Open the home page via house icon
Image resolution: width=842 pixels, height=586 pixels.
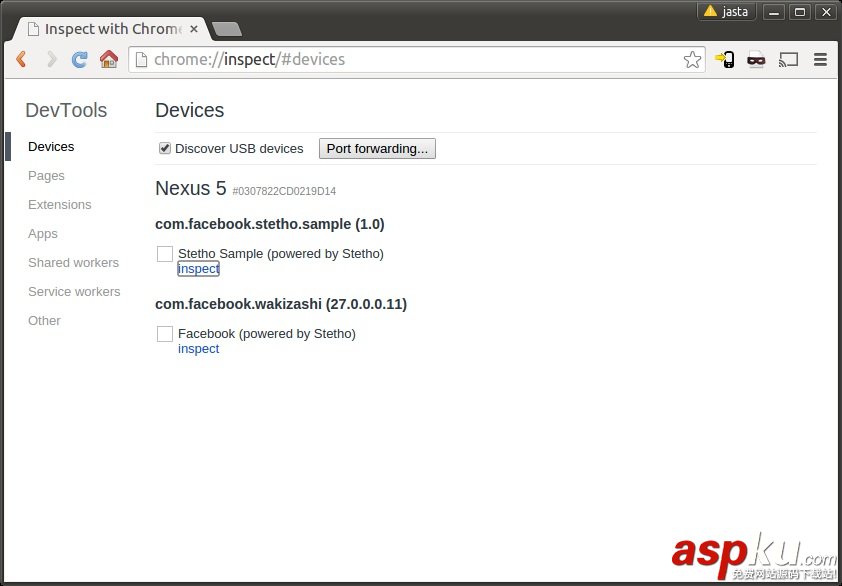(x=109, y=59)
